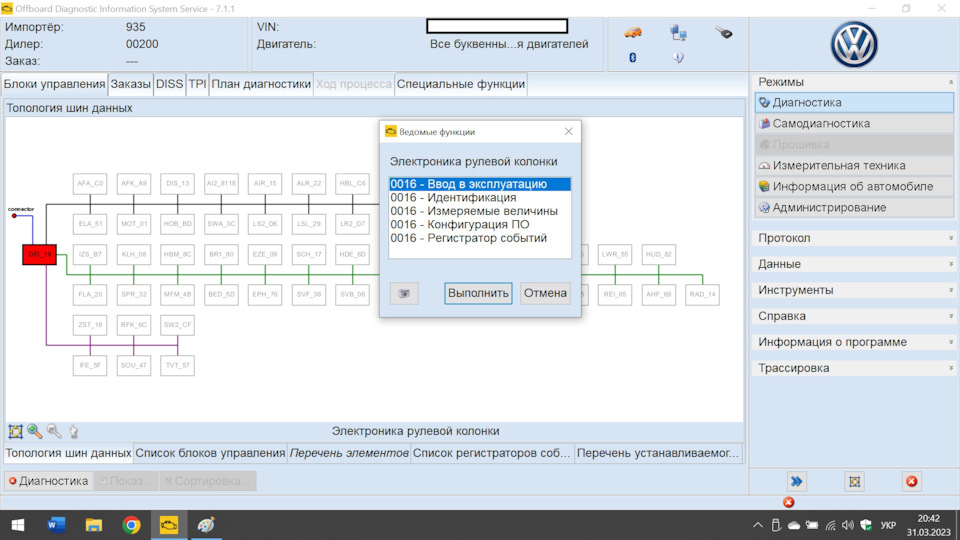Close the Ведомые функции dialog with X
The image size is (960, 540).
pos(569,132)
